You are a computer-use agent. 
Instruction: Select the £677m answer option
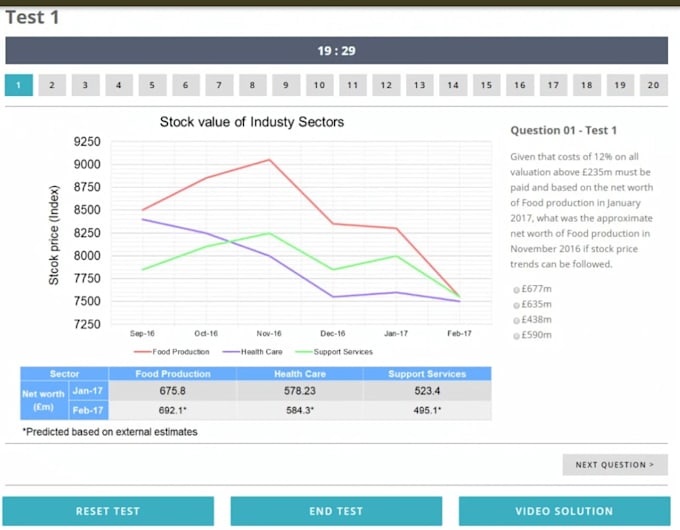(517, 290)
